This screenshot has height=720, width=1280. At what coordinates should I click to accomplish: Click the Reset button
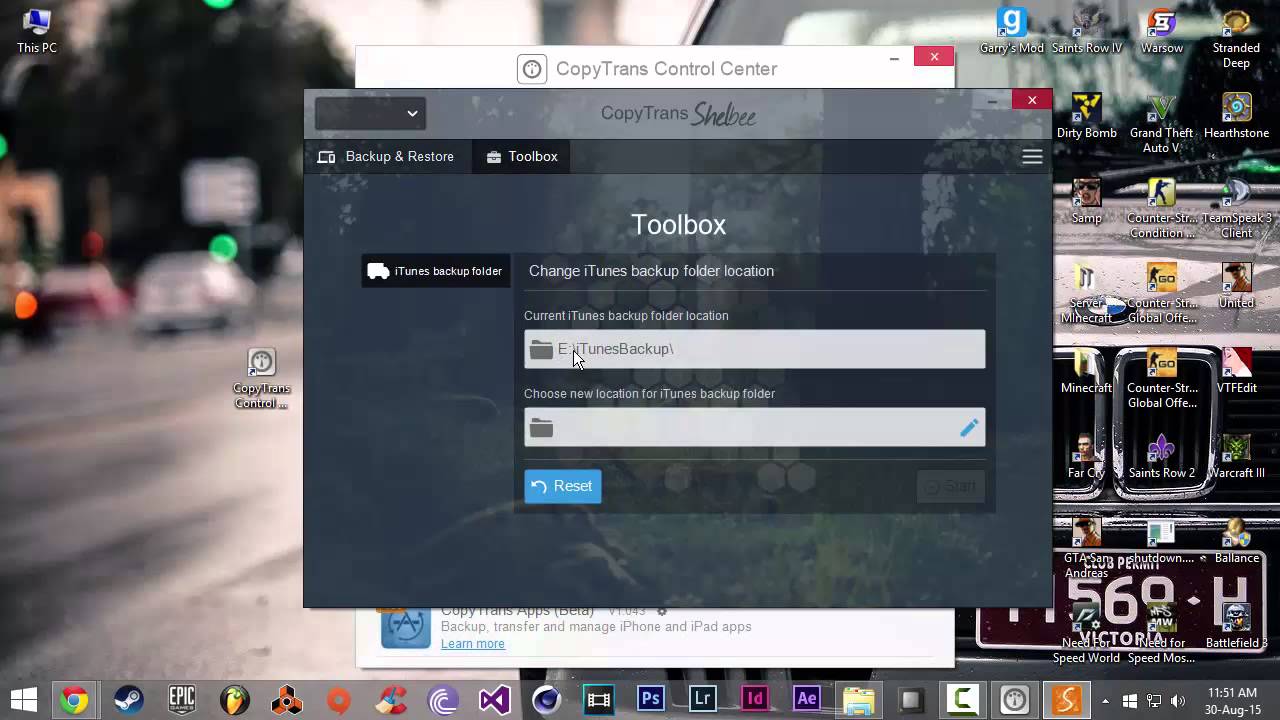[x=562, y=486]
